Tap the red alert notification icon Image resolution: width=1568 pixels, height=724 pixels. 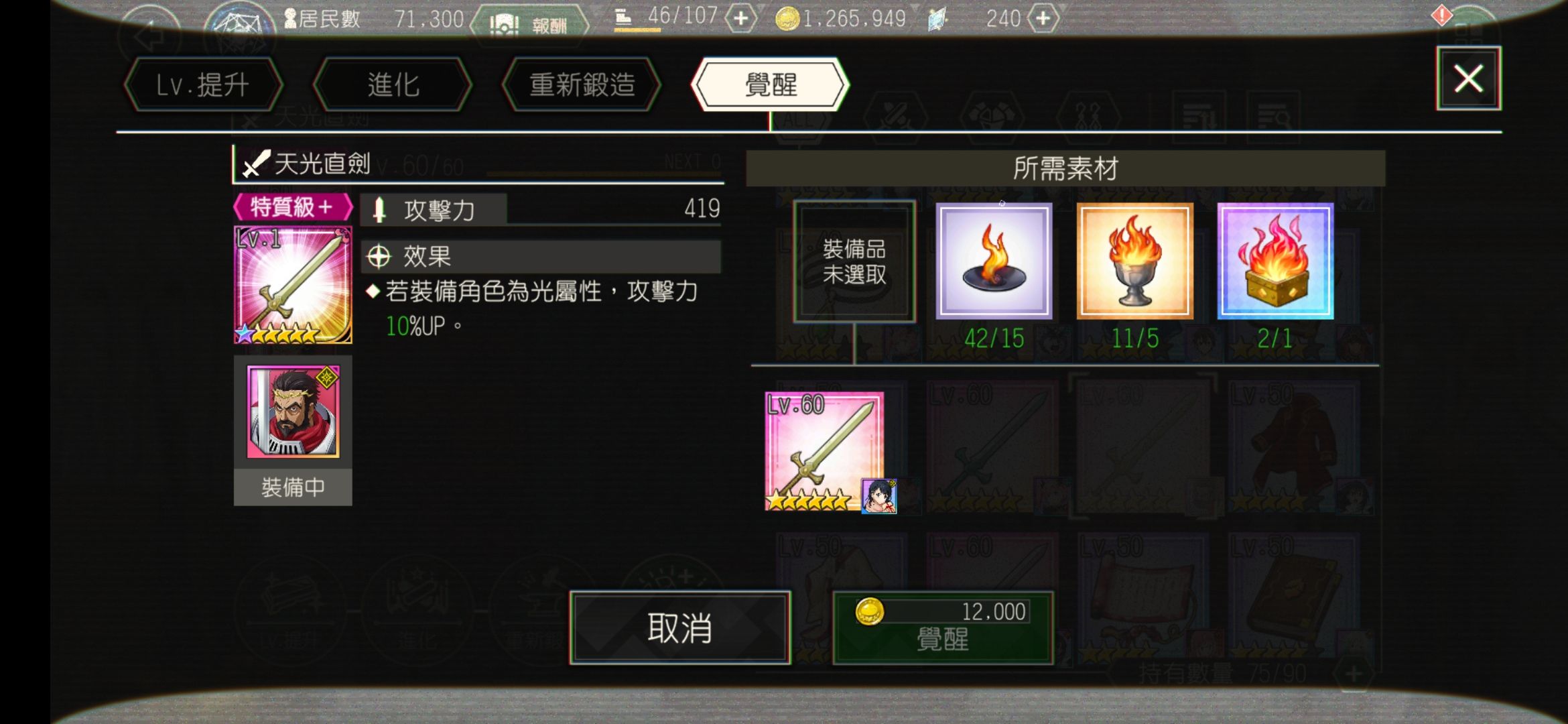click(1441, 15)
